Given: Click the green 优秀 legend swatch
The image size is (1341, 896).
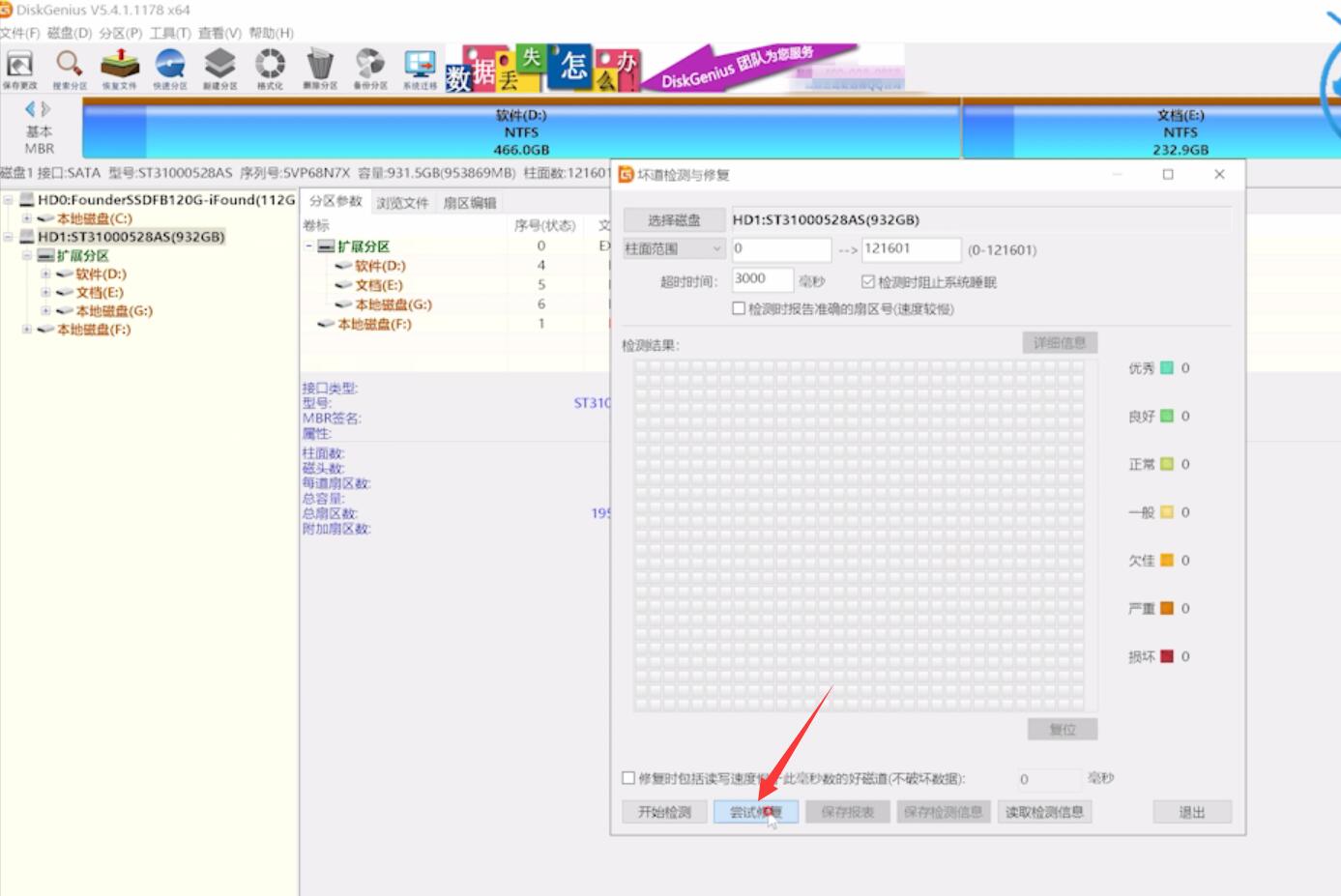Looking at the screenshot, I should click(x=1167, y=368).
